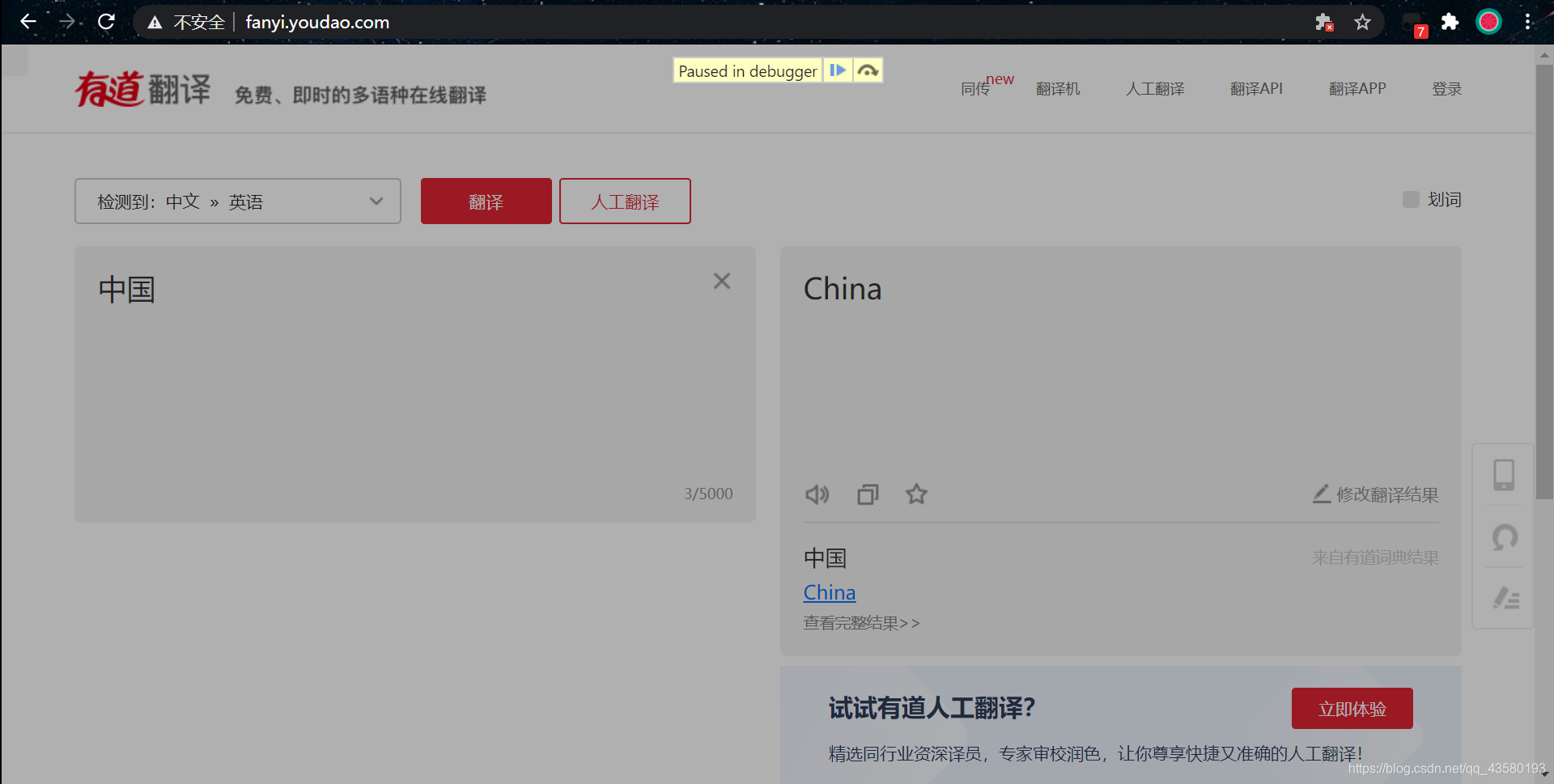This screenshot has width=1554, height=784.
Task: Open Chrome three-dot menu
Action: (x=1527, y=22)
